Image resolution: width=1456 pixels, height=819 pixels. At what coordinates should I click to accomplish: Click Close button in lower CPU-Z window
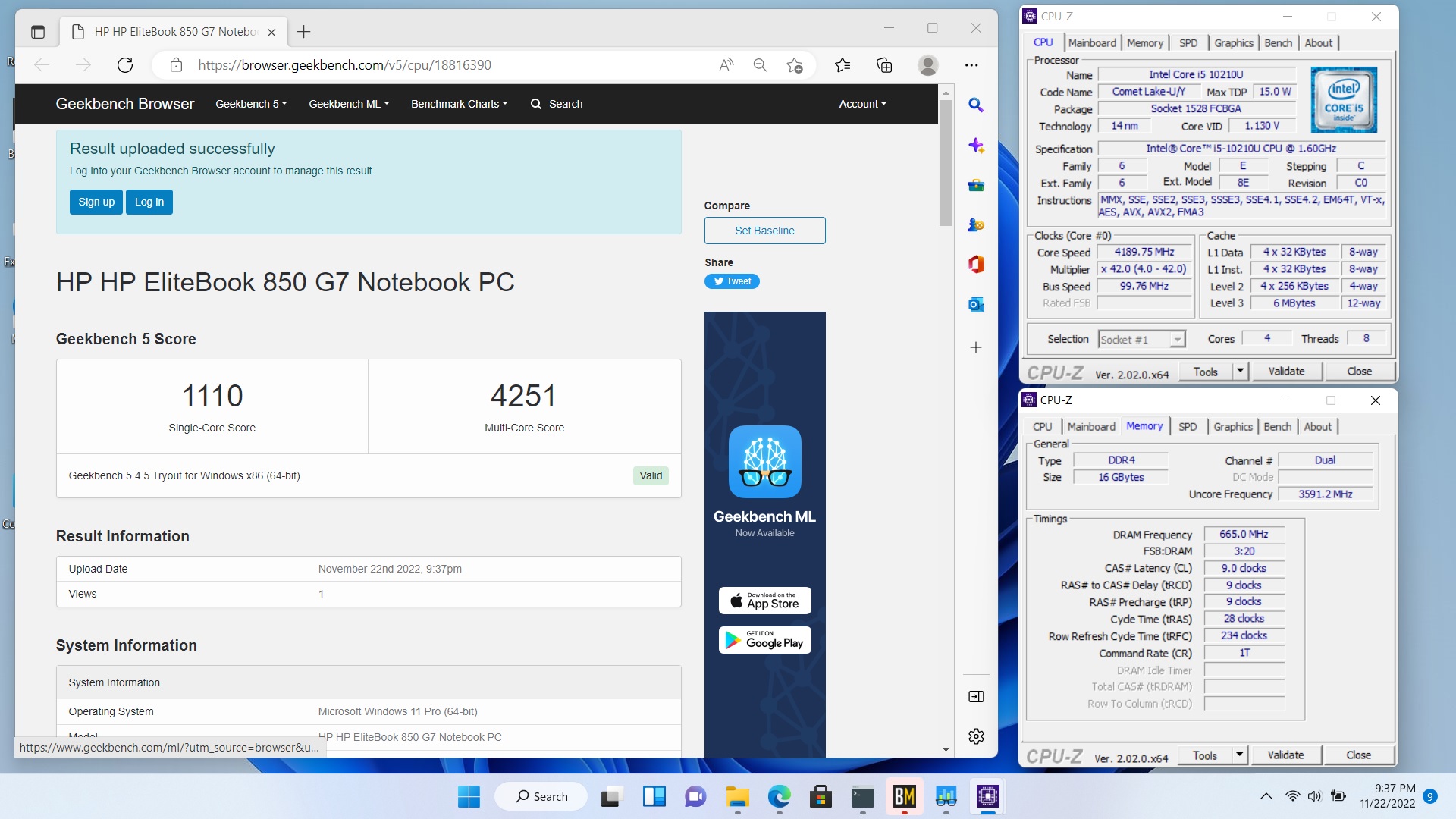click(1358, 755)
